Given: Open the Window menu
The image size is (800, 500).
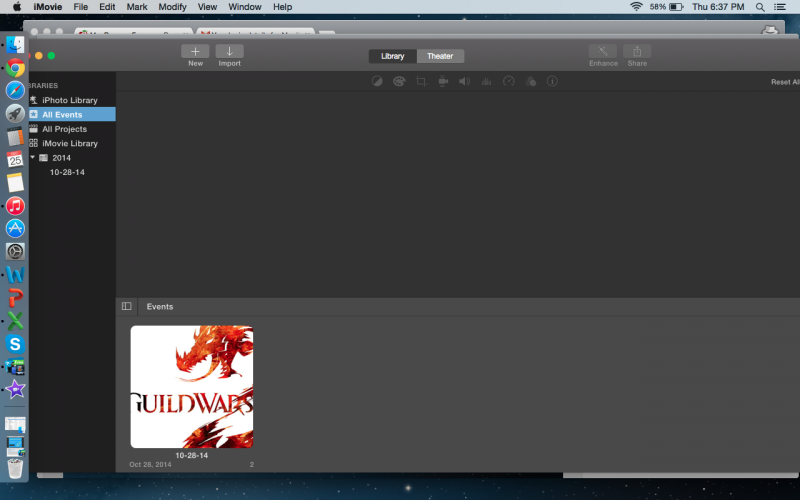Looking at the screenshot, I should click(x=245, y=7).
